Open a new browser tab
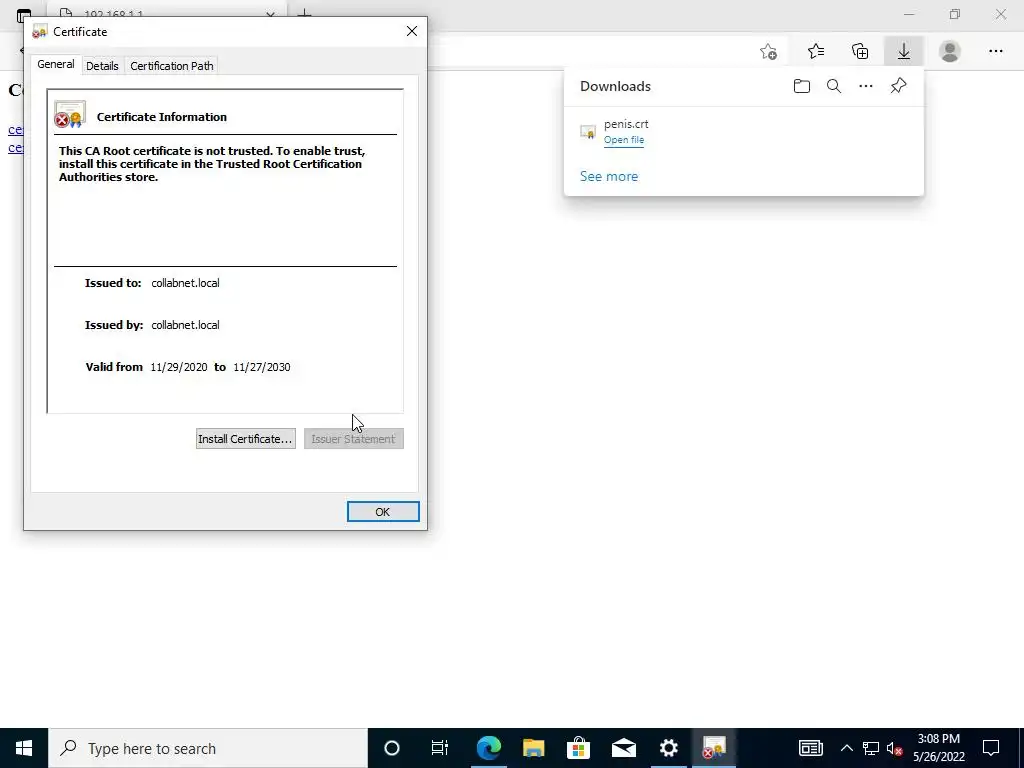 click(x=304, y=13)
